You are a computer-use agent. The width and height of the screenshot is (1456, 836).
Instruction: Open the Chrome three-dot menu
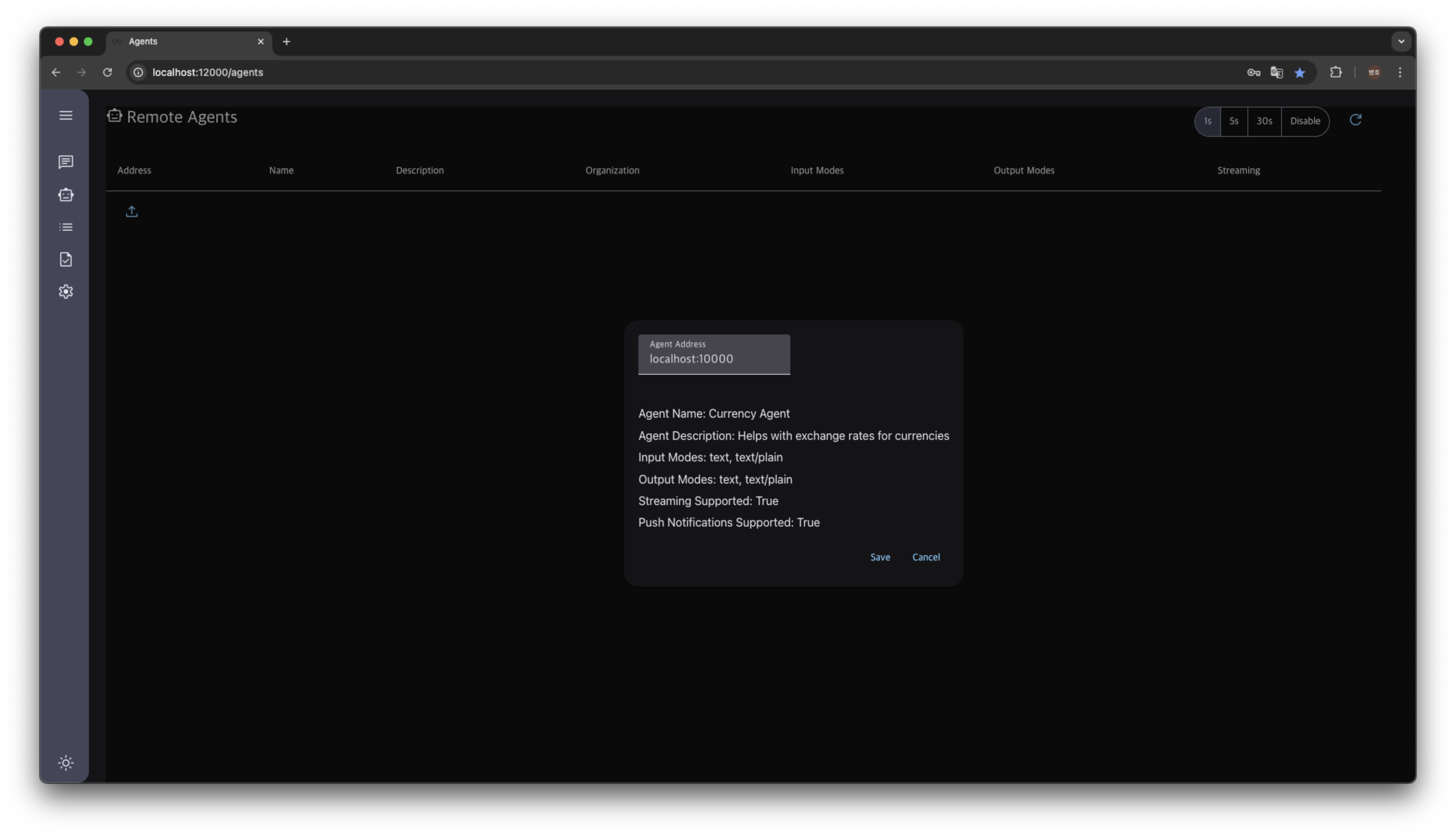[1400, 72]
